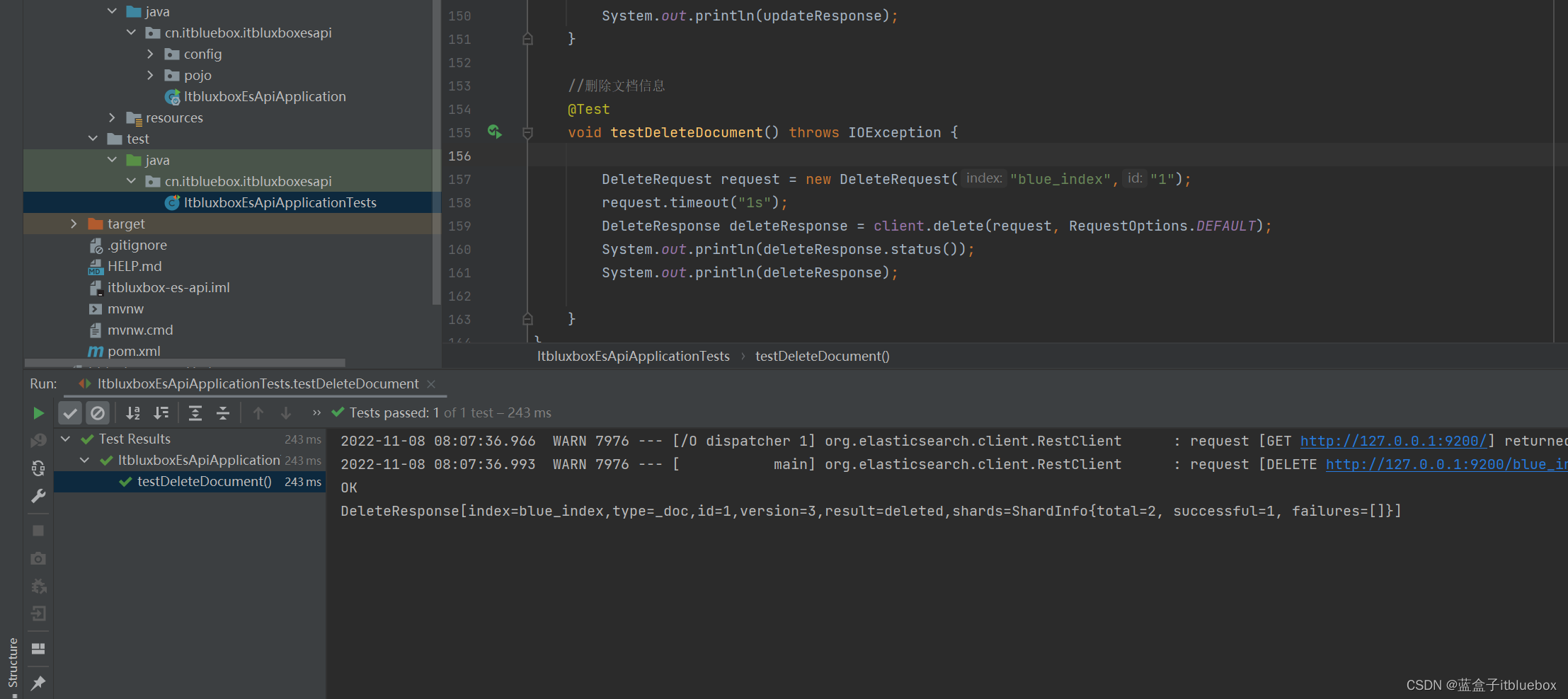This screenshot has height=699, width=1568.
Task: Click the OK output line in console
Action: 349,487
